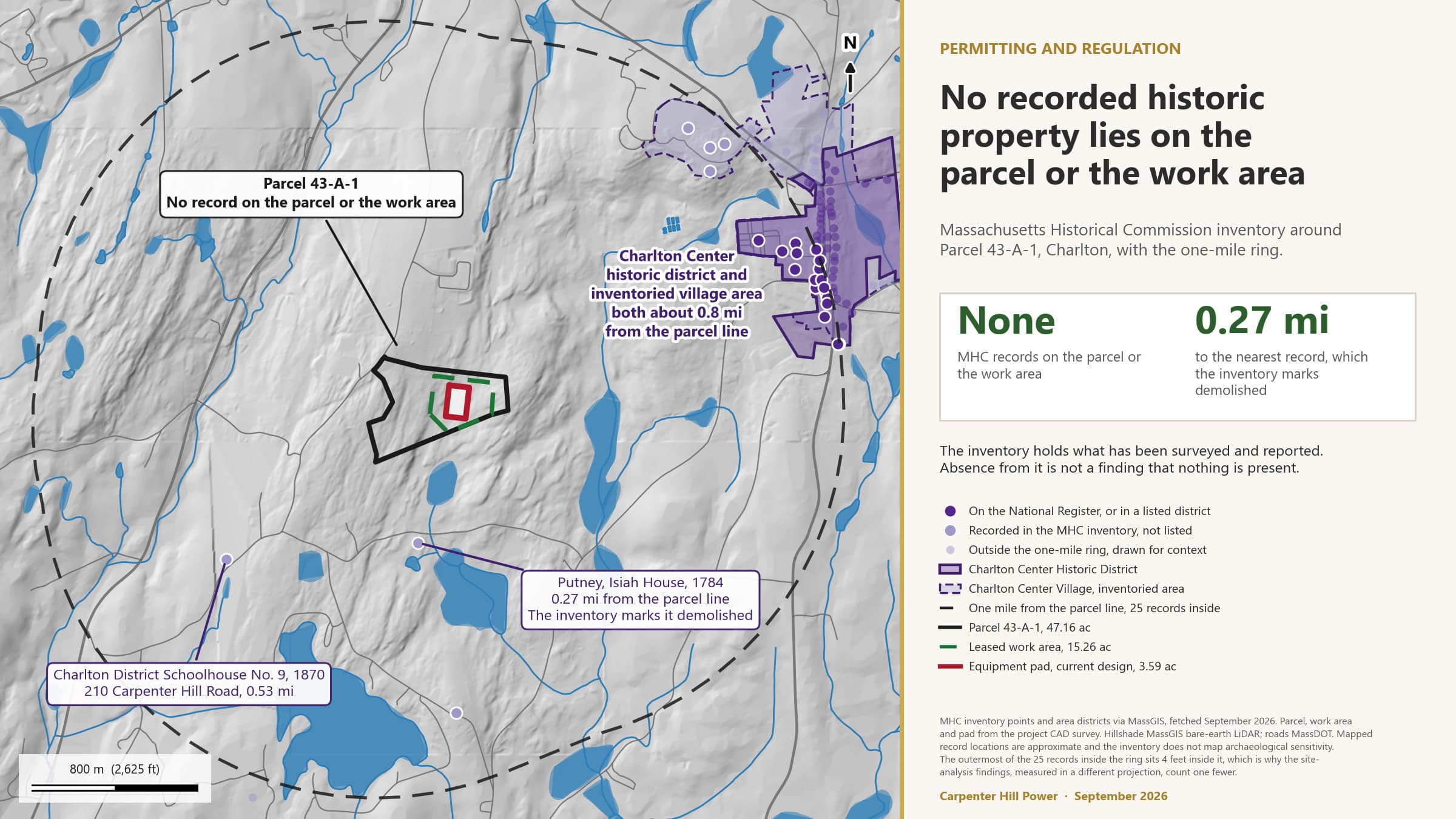Click the Charlton Center historic district map label
The height and width of the screenshot is (819, 1456).
click(676, 294)
